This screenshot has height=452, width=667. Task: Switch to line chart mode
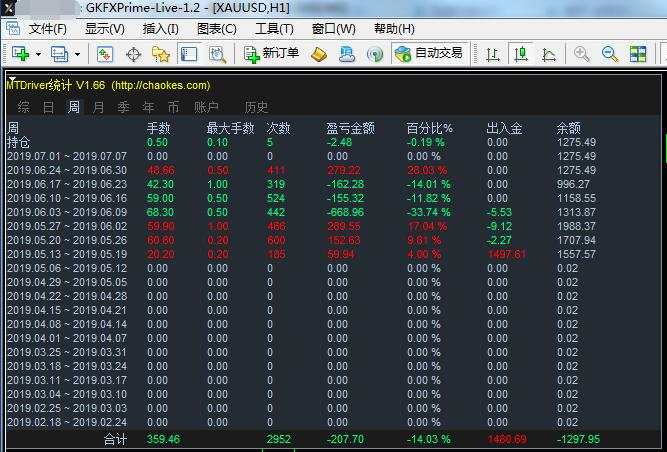(x=549, y=54)
